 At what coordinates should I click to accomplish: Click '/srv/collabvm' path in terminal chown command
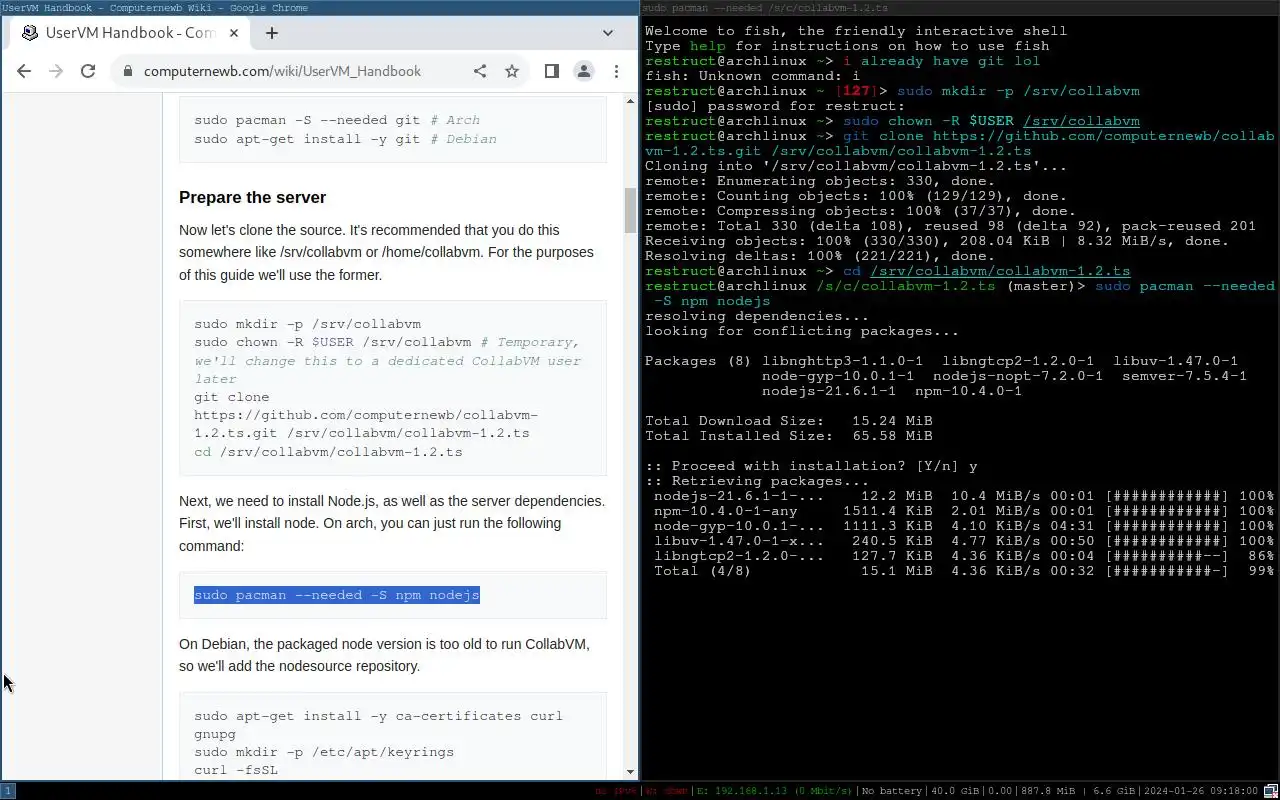coord(1081,121)
